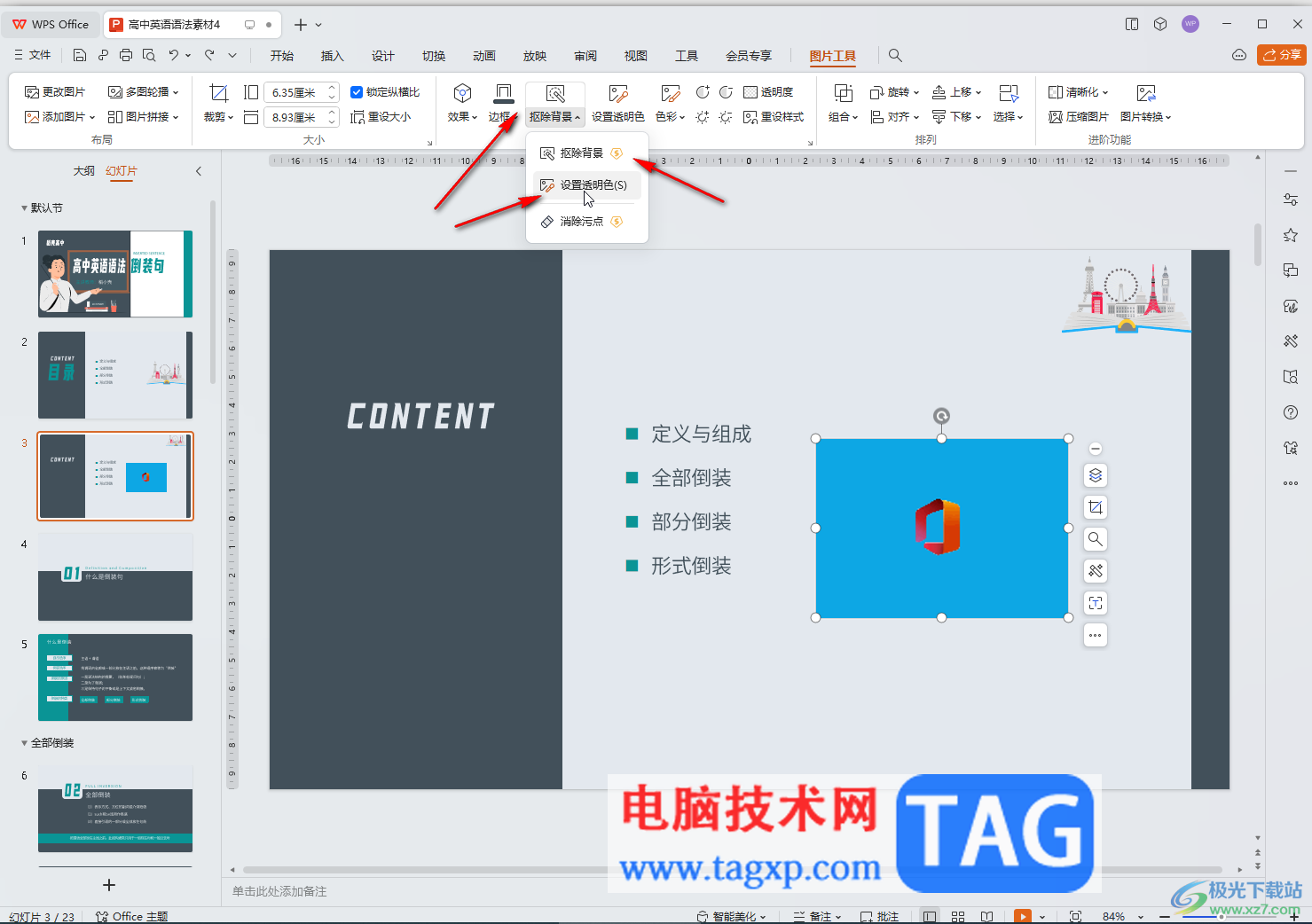Click the 透明度 transparency button
Screen dimensions: 1312x924
point(768,92)
